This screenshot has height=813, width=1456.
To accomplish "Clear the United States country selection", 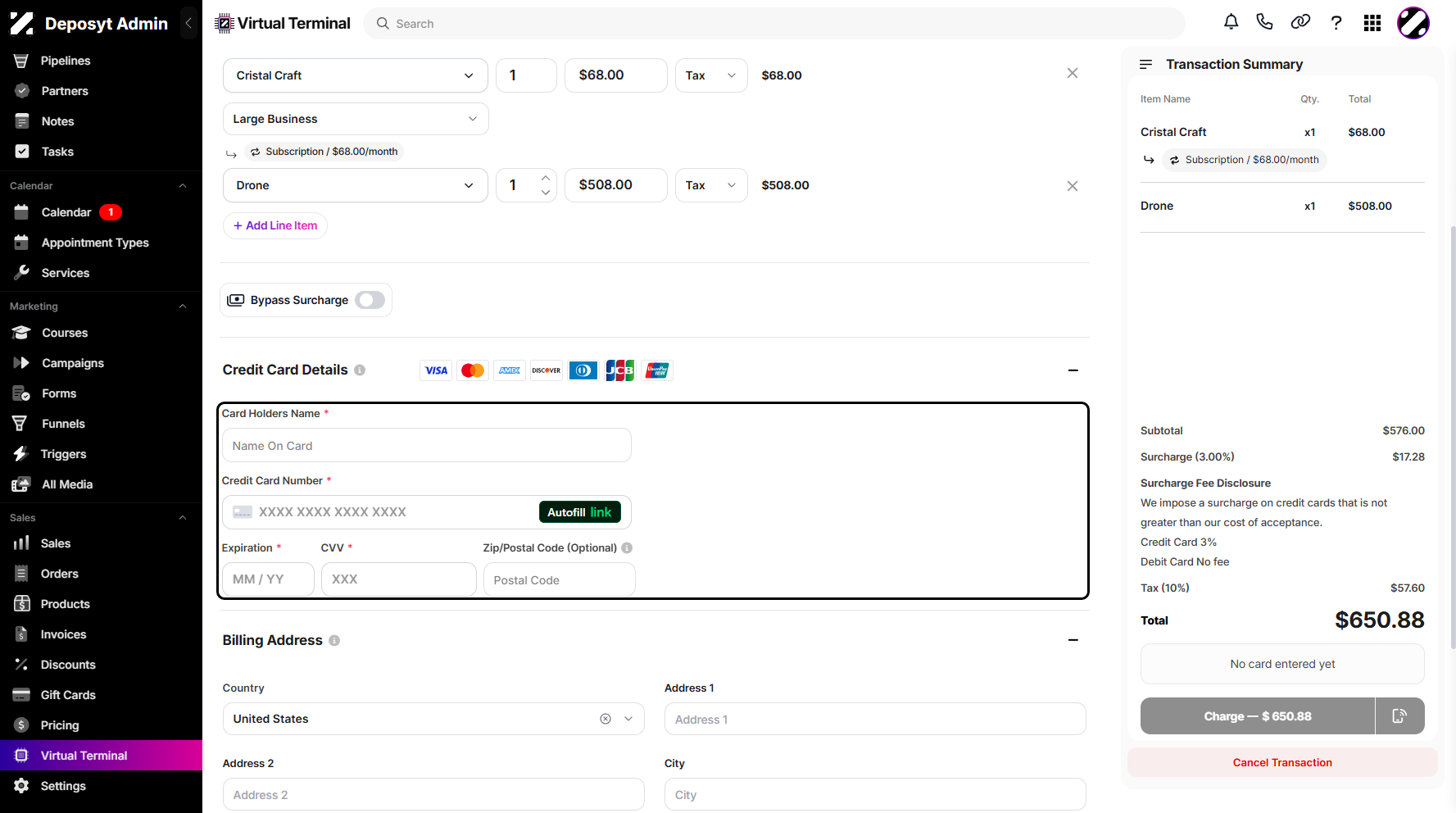I will pos(606,719).
